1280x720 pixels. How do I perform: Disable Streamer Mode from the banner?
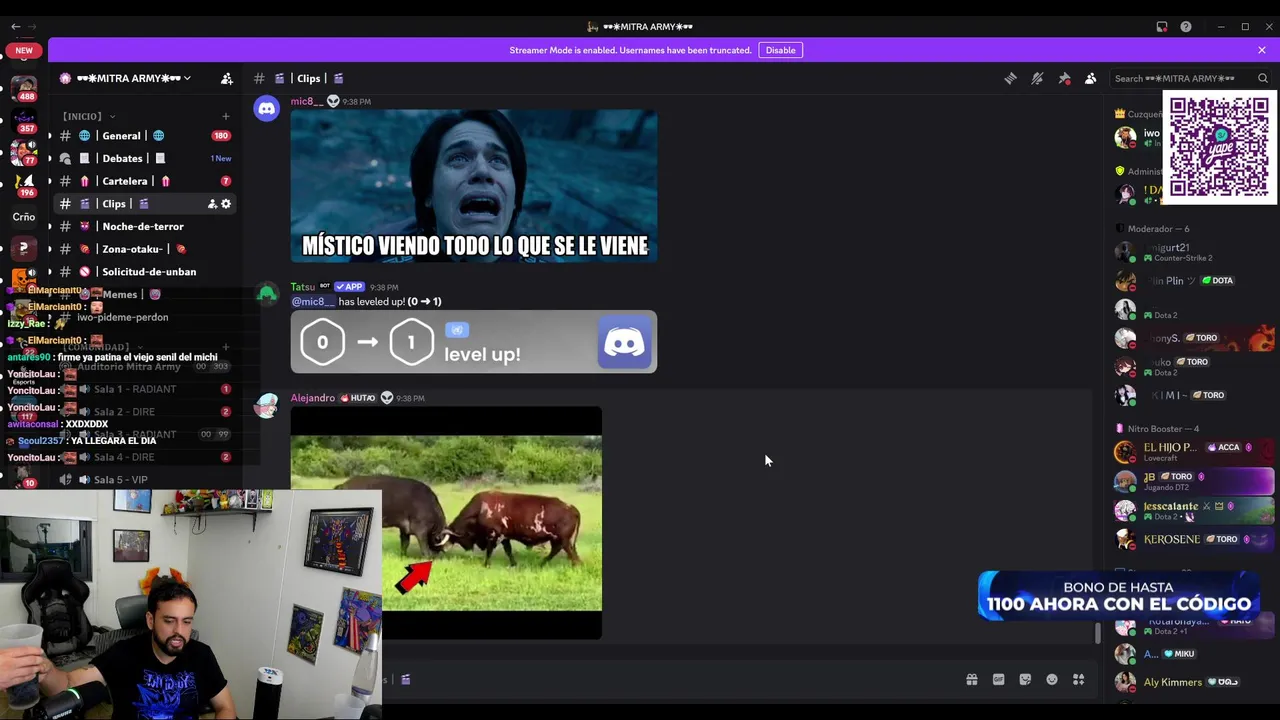(x=781, y=50)
